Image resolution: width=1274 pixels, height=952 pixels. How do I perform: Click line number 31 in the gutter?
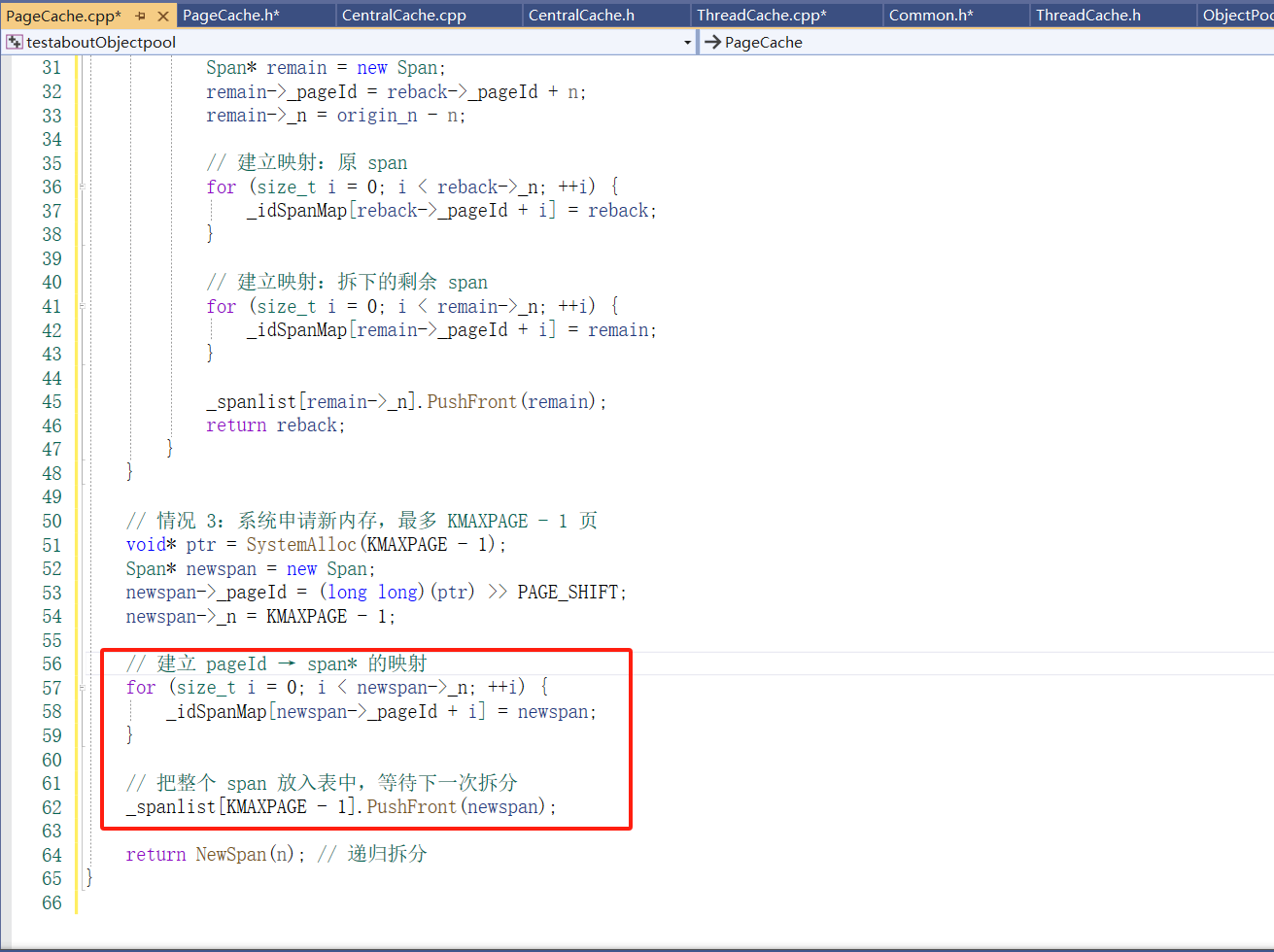coord(52,68)
